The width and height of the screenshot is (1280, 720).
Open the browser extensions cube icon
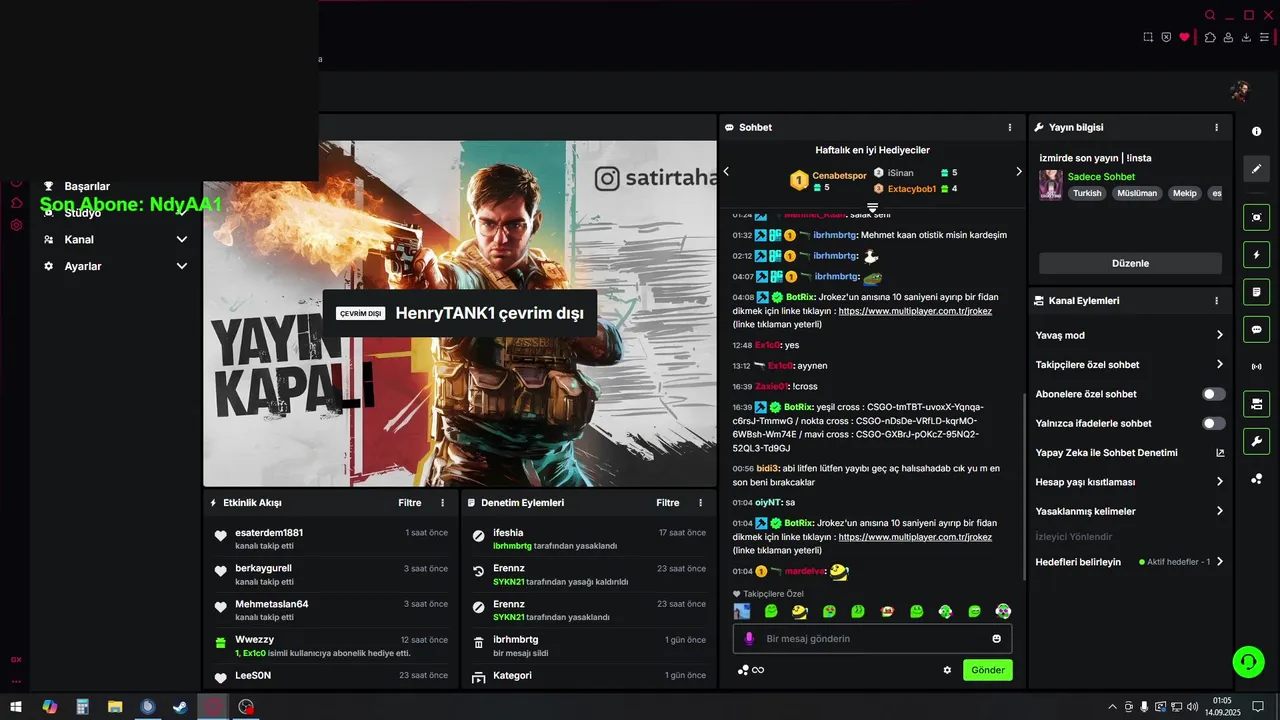pyautogui.click(x=1210, y=37)
